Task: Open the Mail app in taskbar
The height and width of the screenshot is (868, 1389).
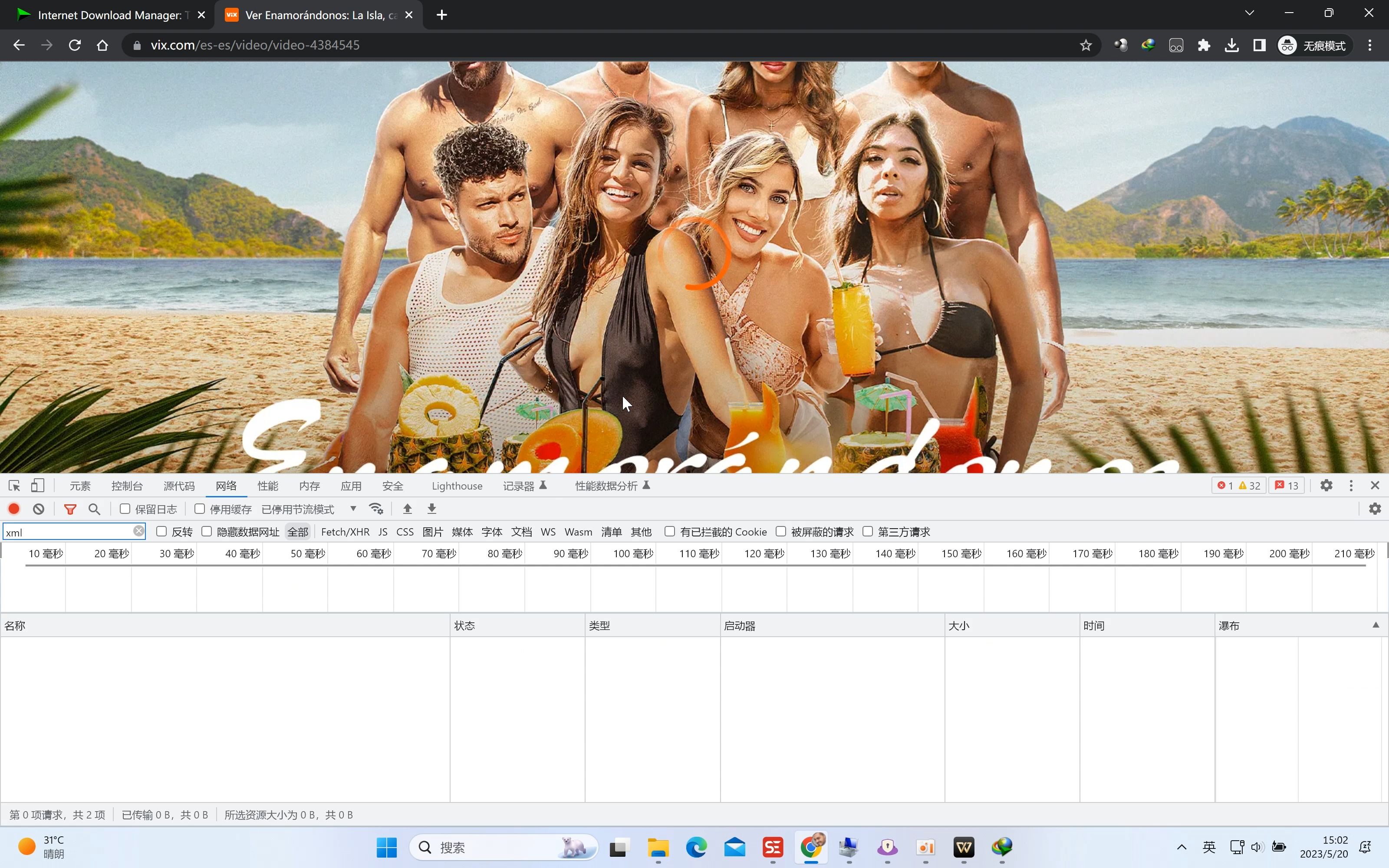Action: click(735, 847)
